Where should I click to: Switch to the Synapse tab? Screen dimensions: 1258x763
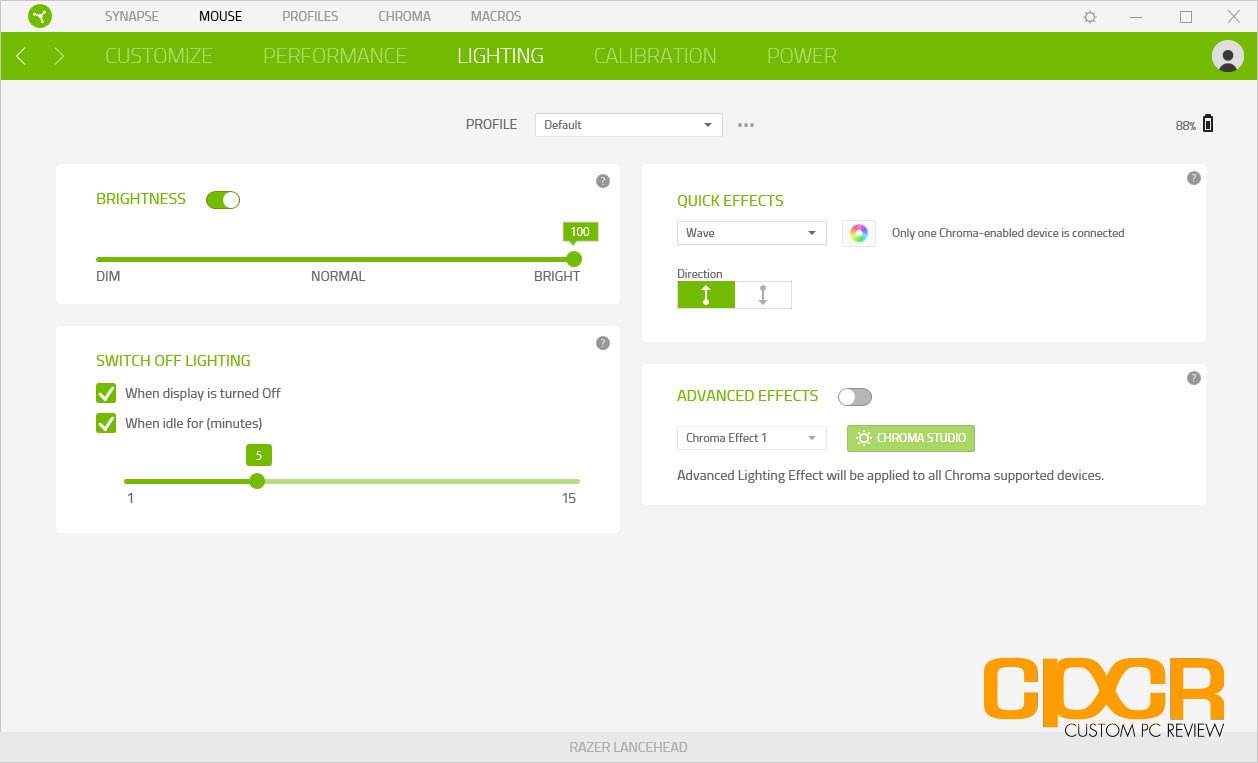[x=132, y=16]
